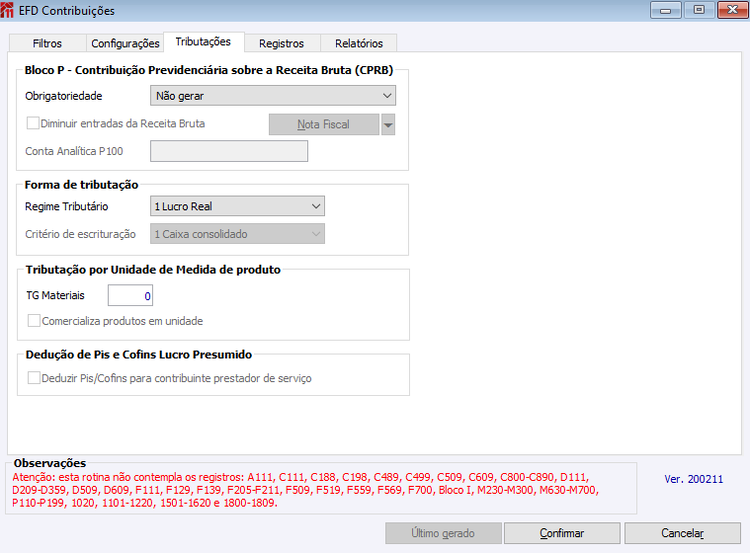Click the Obrigatoriedade label
Image resolution: width=750 pixels, height=553 pixels.
coord(64,96)
